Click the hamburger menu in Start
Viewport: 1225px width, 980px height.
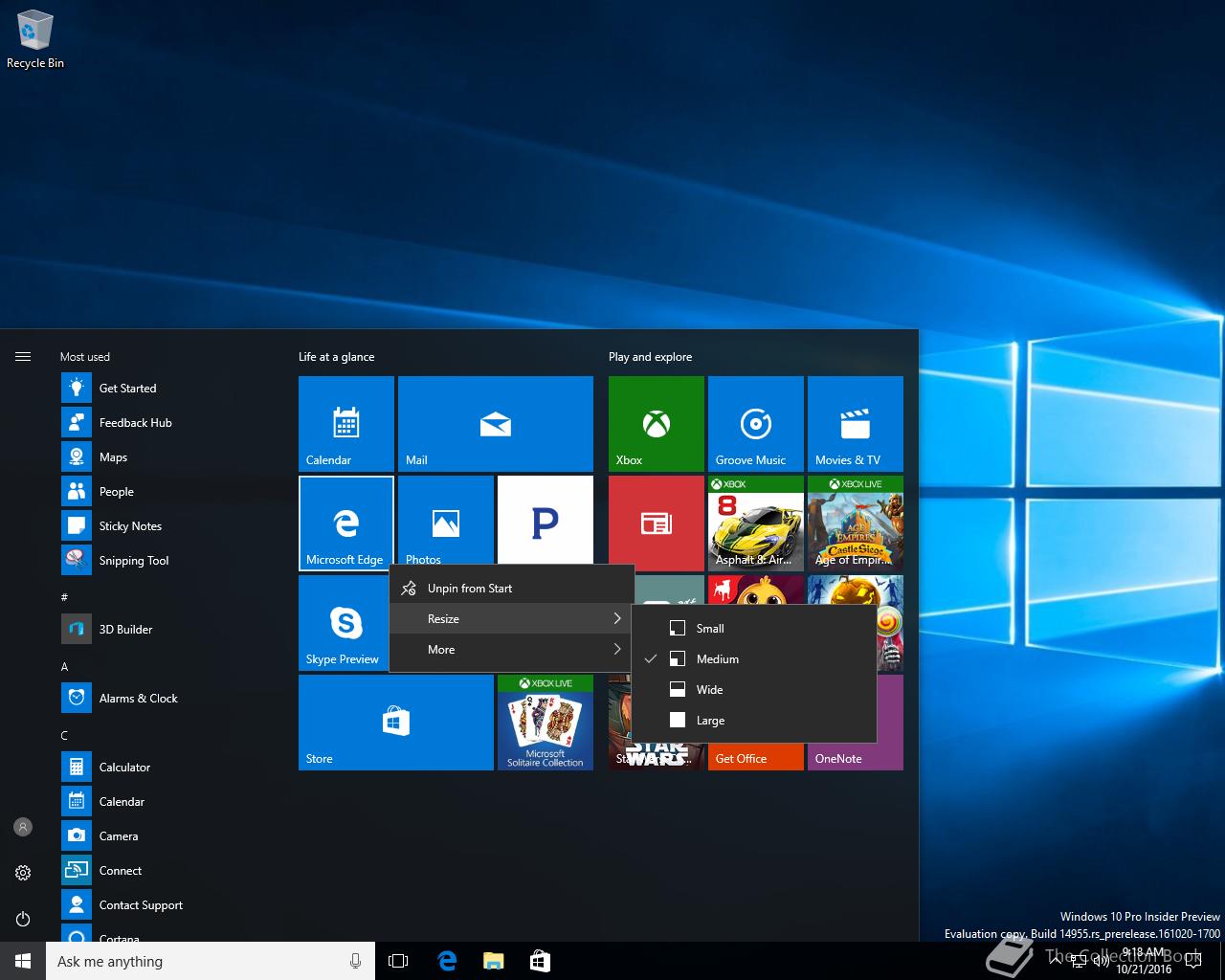(x=23, y=357)
